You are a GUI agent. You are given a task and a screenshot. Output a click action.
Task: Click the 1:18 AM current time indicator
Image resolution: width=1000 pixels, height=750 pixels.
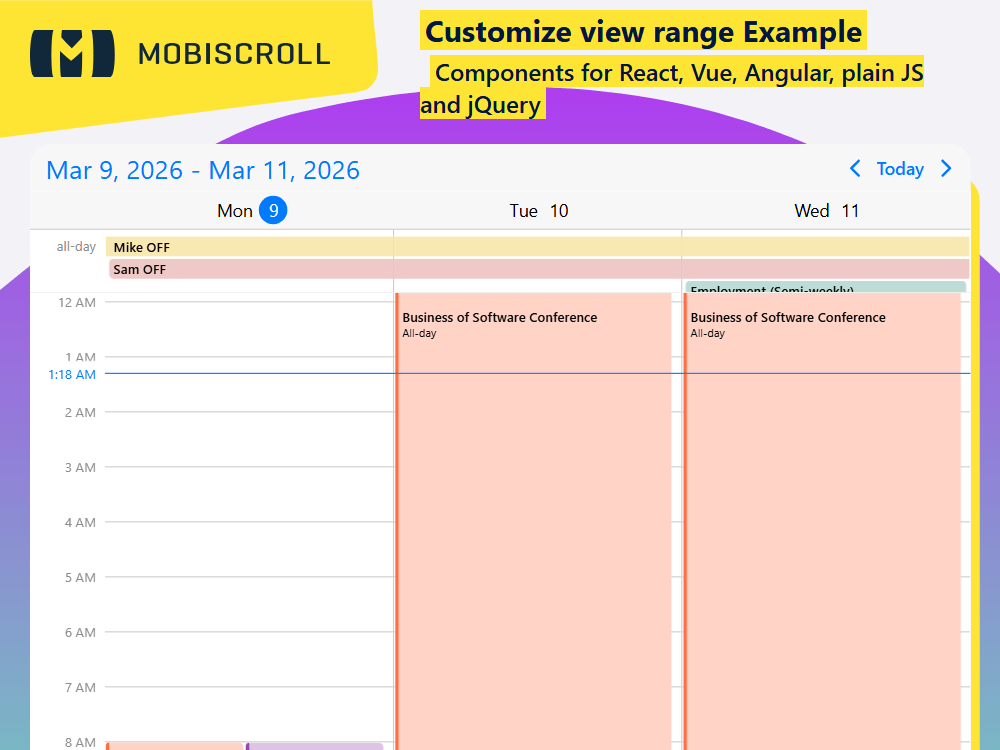click(x=71, y=374)
